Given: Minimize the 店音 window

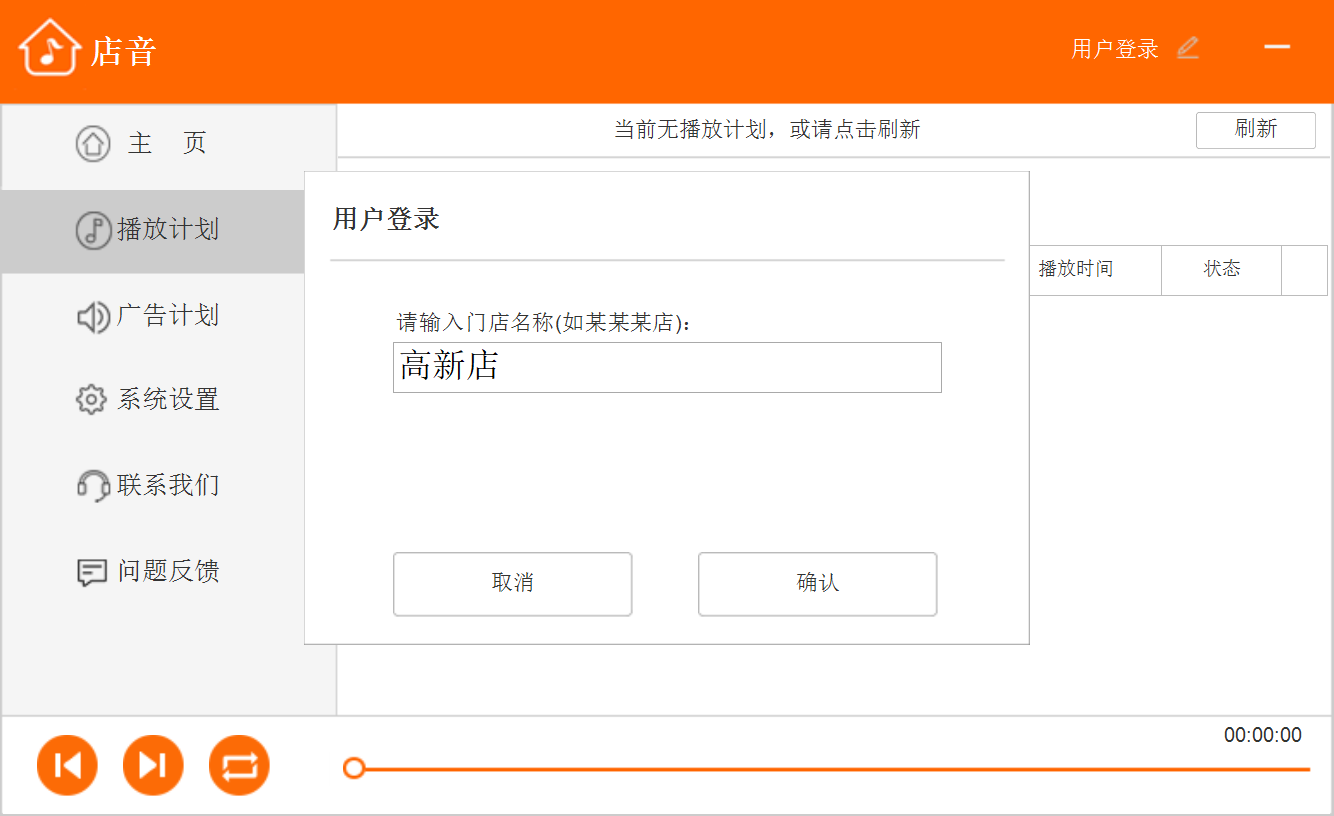Looking at the screenshot, I should pos(1277,47).
